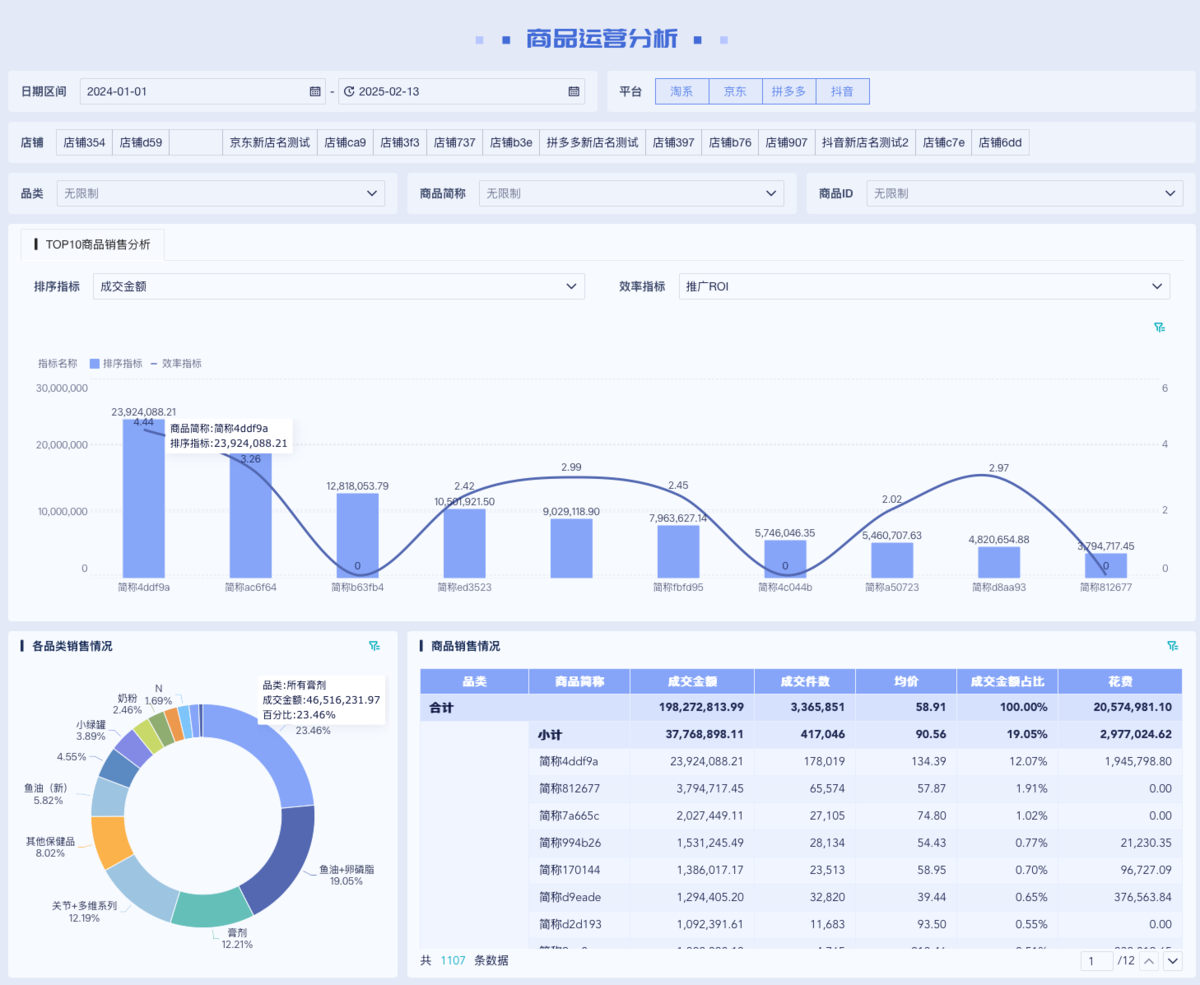Click the filter icon above the TOP10 chart
This screenshot has width=1200, height=985.
[x=1159, y=328]
